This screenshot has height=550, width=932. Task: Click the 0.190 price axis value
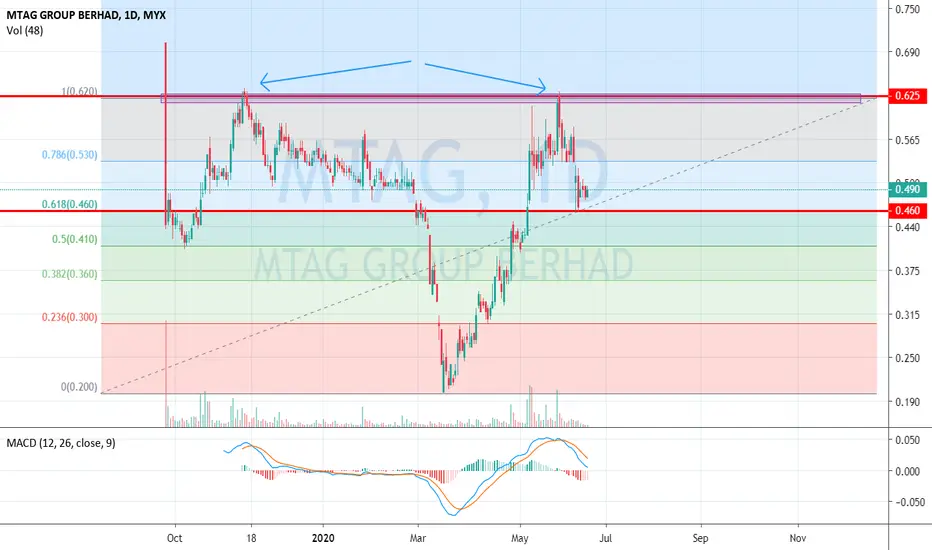tap(908, 402)
